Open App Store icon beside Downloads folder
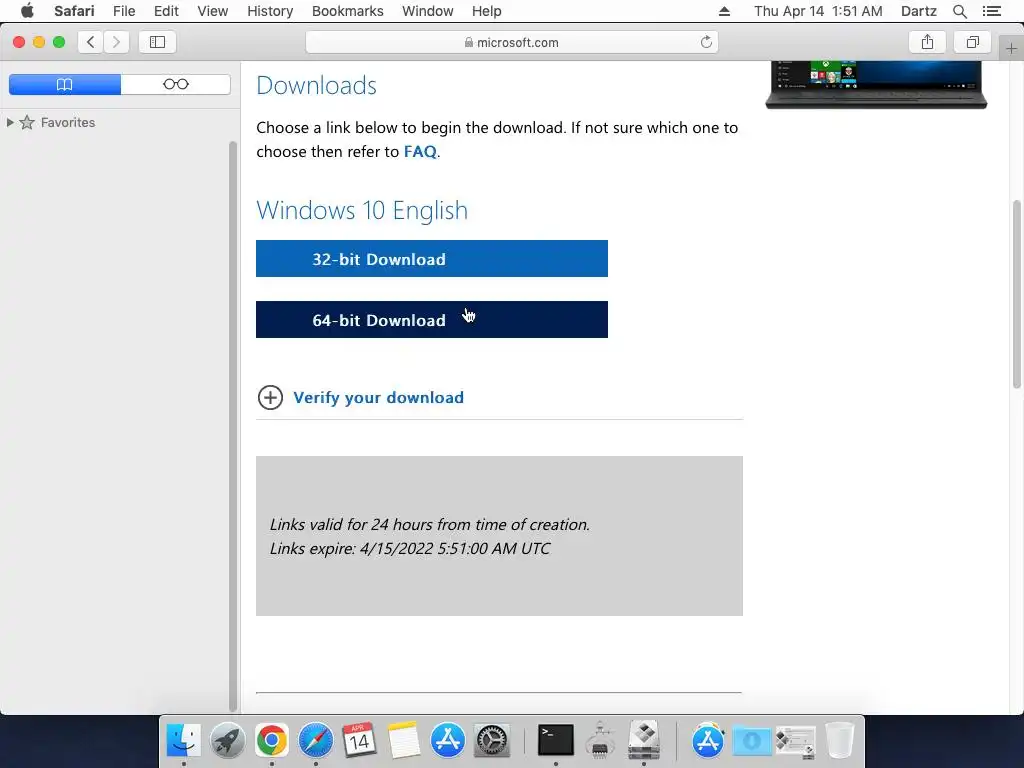 coord(708,741)
